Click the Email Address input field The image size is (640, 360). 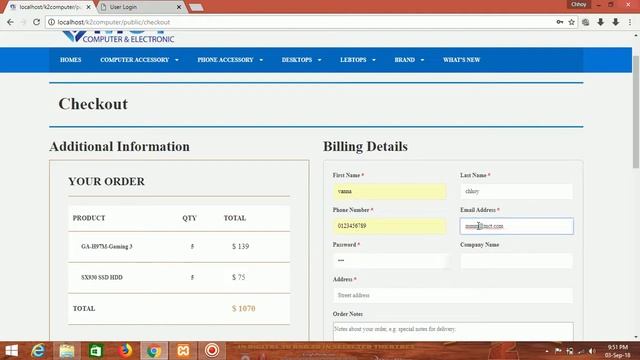[516, 226]
